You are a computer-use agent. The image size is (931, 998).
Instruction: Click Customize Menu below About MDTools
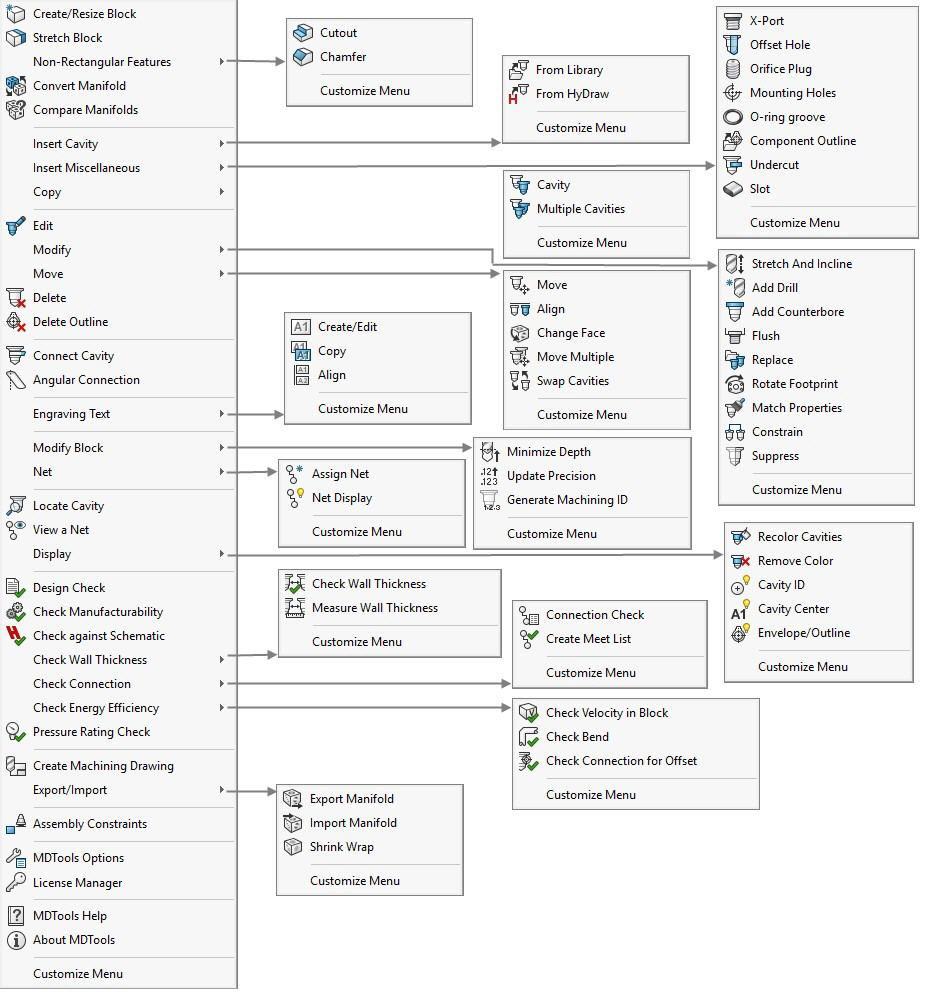[x=78, y=974]
